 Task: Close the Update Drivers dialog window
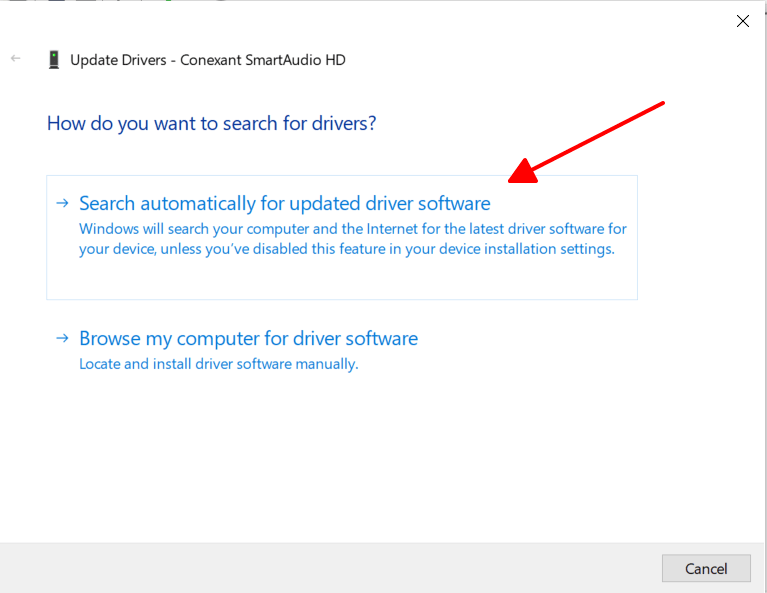742,21
